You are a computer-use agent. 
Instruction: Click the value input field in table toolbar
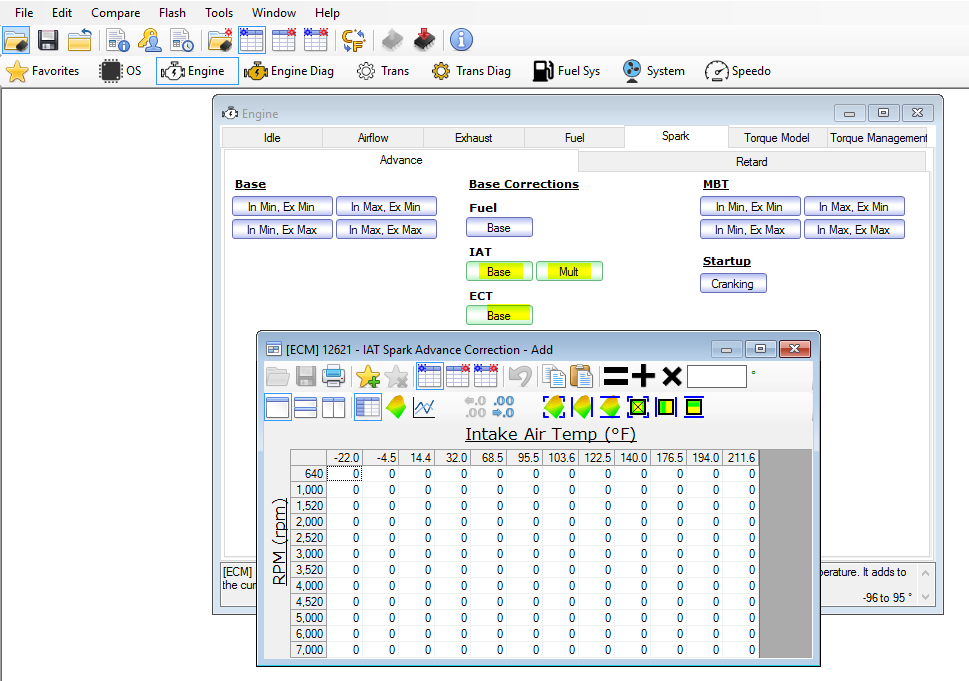(x=717, y=376)
